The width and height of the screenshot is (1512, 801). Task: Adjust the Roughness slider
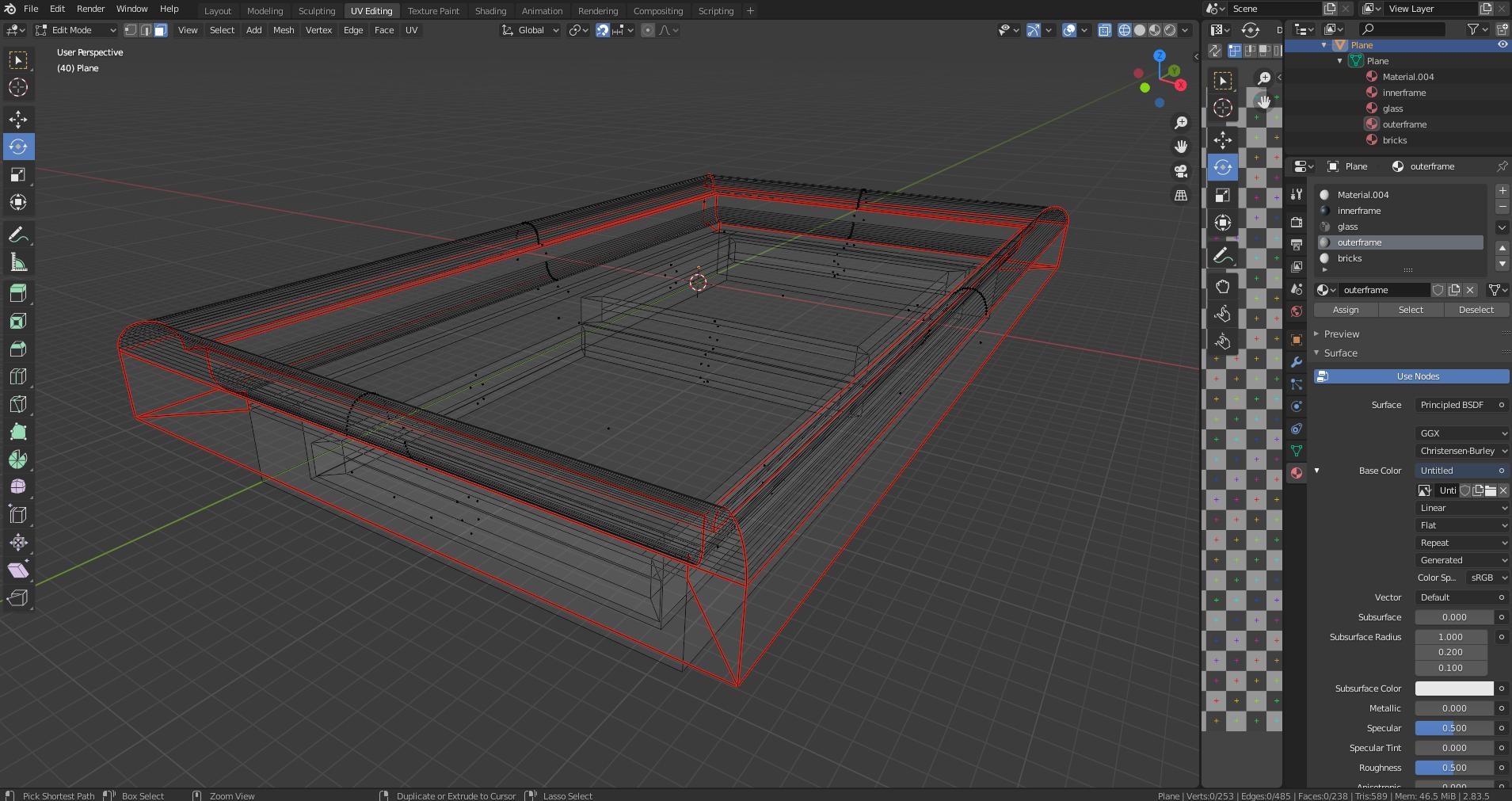pyautogui.click(x=1454, y=768)
